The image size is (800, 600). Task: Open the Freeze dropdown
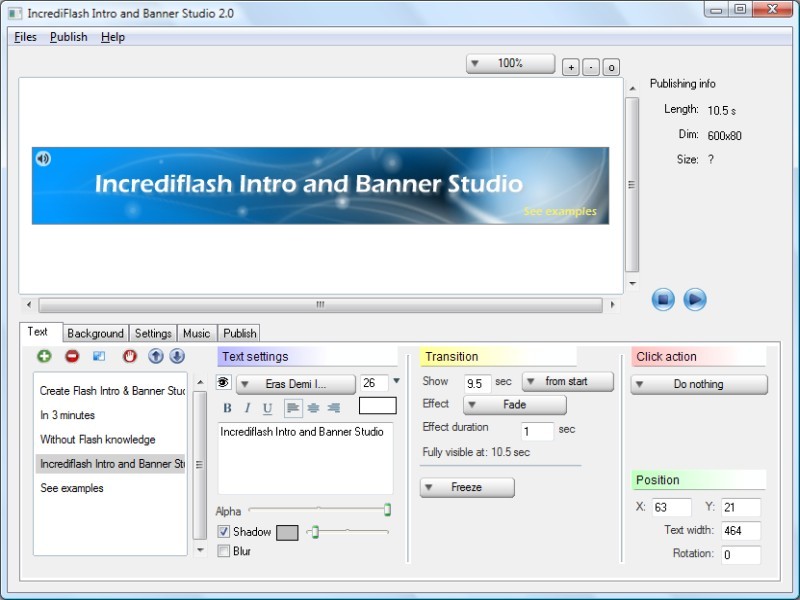coord(467,487)
